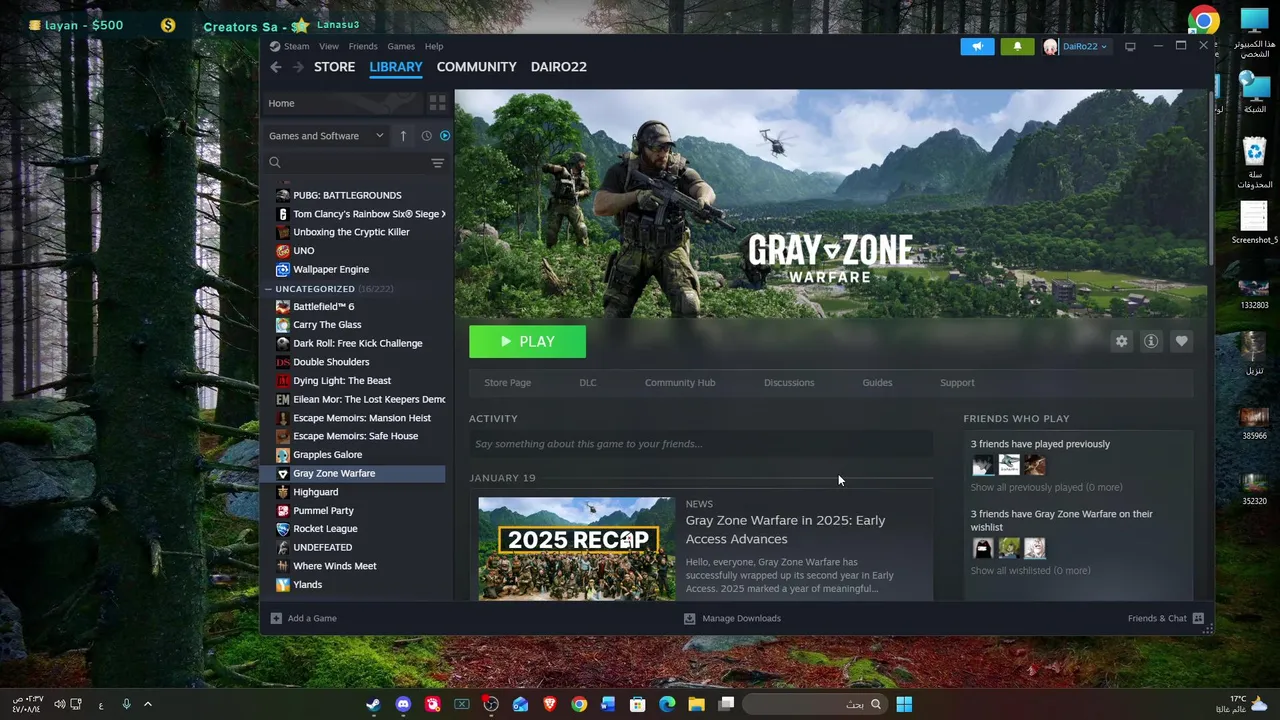This screenshot has height=720, width=1280.
Task: Click the sort ascending arrow in library sidebar
Action: pyautogui.click(x=403, y=136)
